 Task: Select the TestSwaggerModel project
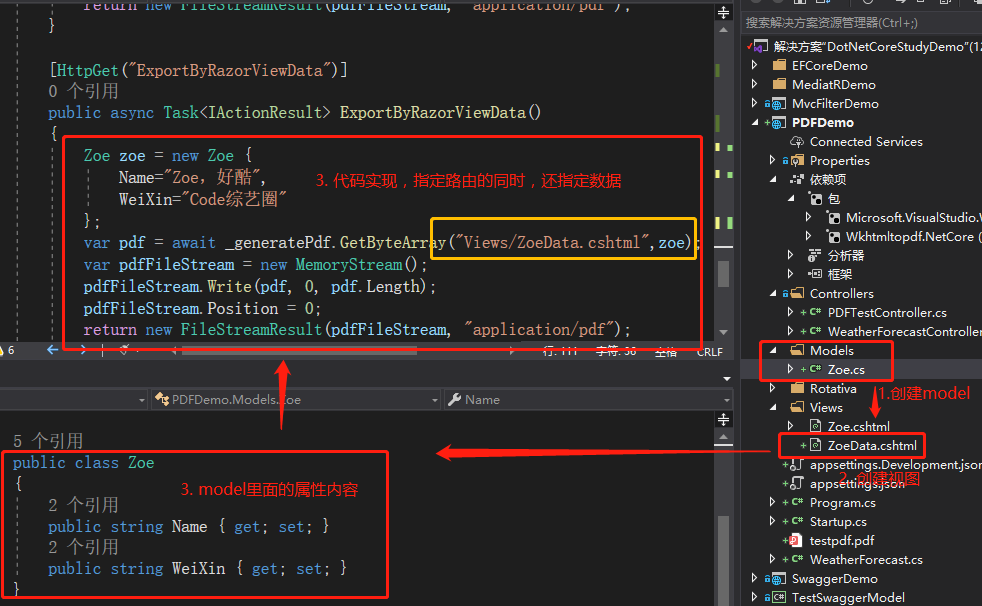(848, 597)
